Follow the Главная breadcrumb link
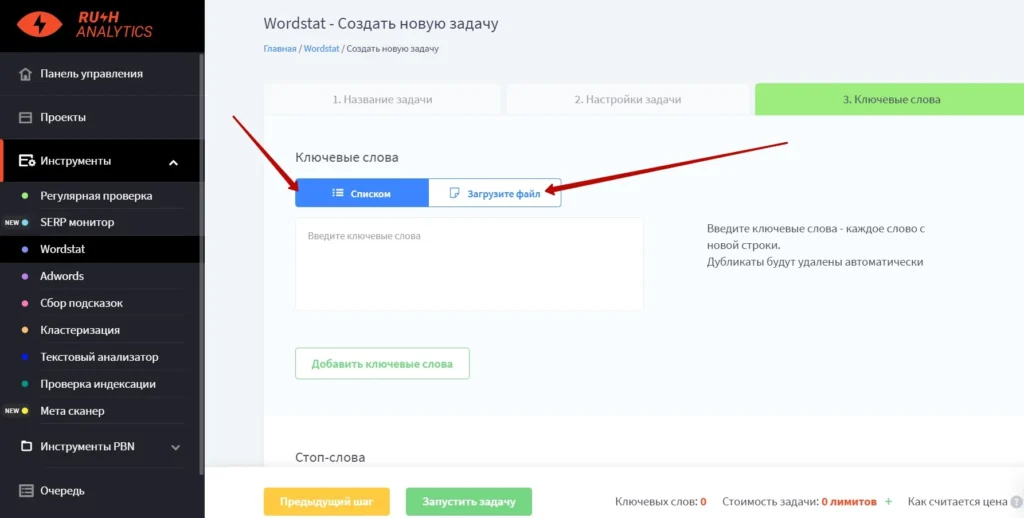The width and height of the screenshot is (1024, 518). (280, 49)
